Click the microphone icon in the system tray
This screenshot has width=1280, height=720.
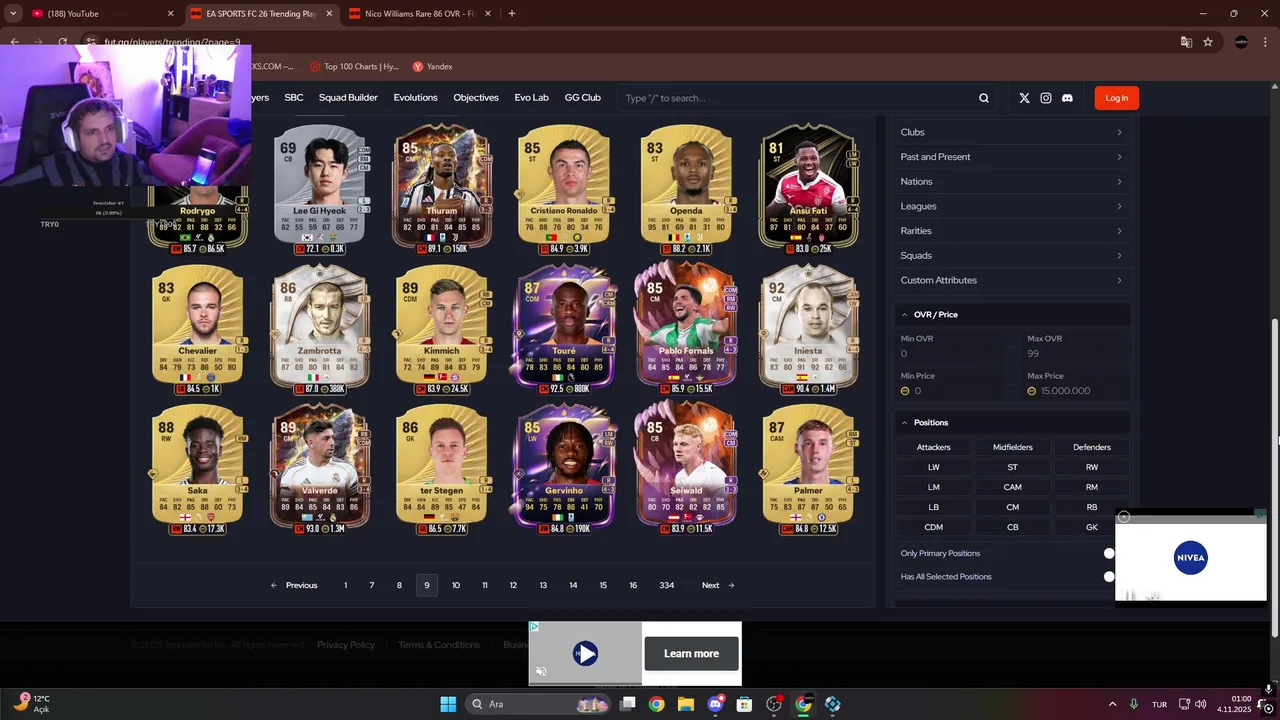(x=1134, y=704)
